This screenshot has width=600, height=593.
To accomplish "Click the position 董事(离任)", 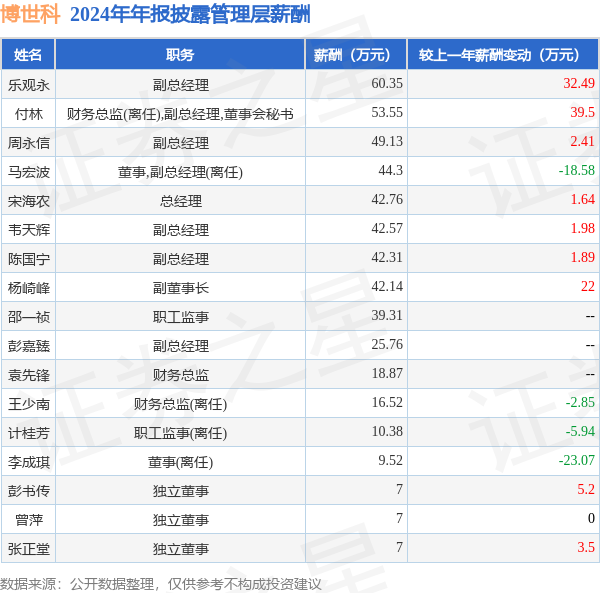I will [x=180, y=463].
